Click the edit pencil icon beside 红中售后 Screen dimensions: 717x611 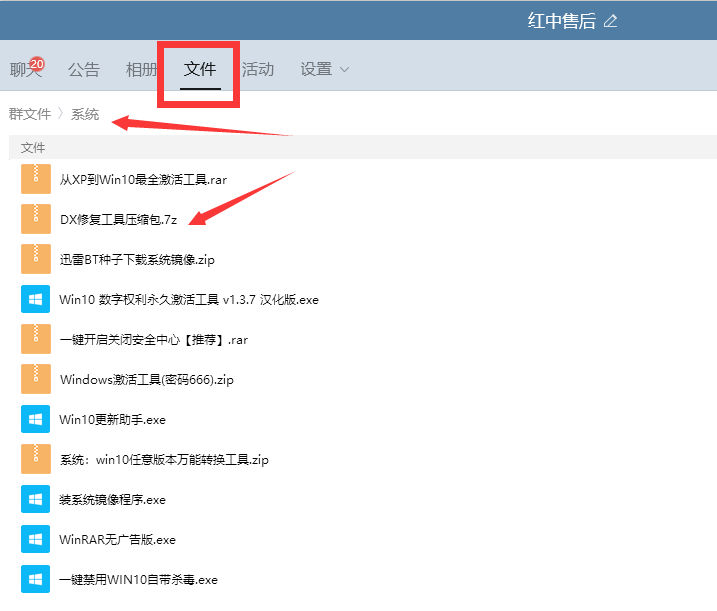pyautogui.click(x=610, y=21)
